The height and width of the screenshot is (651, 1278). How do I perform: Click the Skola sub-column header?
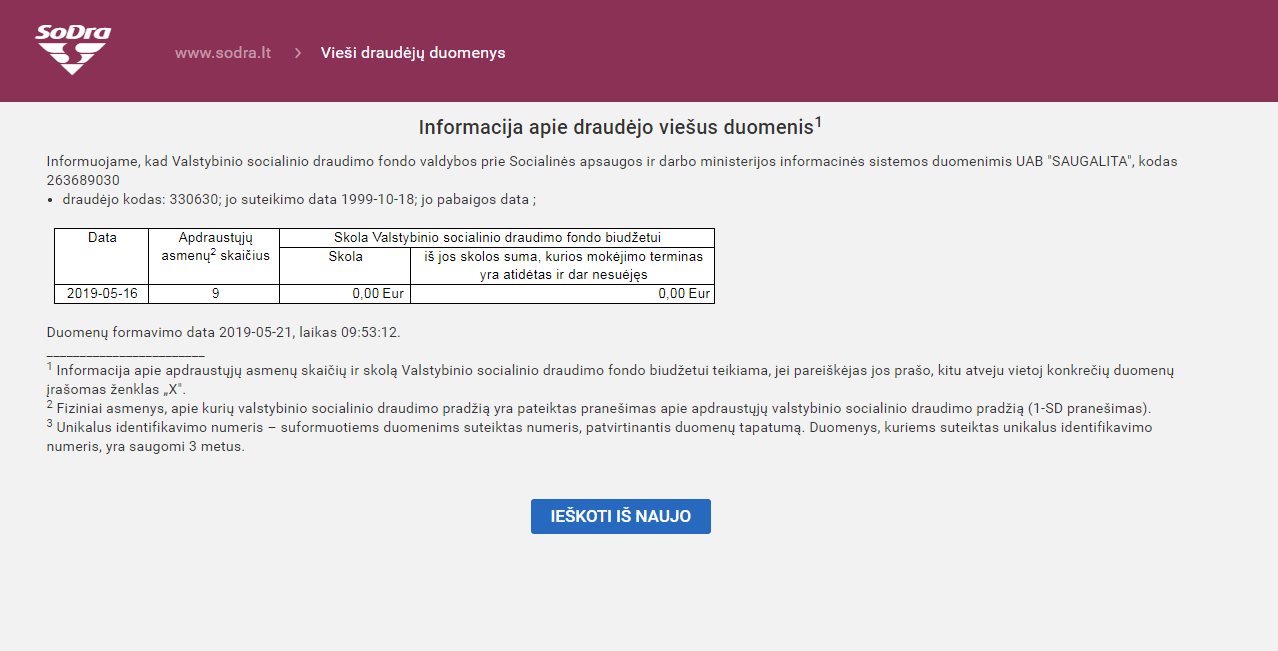click(x=345, y=257)
